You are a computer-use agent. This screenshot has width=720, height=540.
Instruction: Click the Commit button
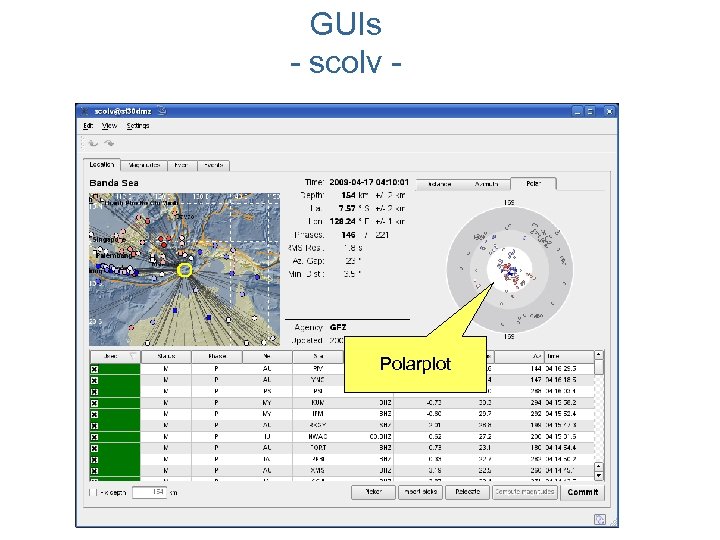pyautogui.click(x=583, y=492)
